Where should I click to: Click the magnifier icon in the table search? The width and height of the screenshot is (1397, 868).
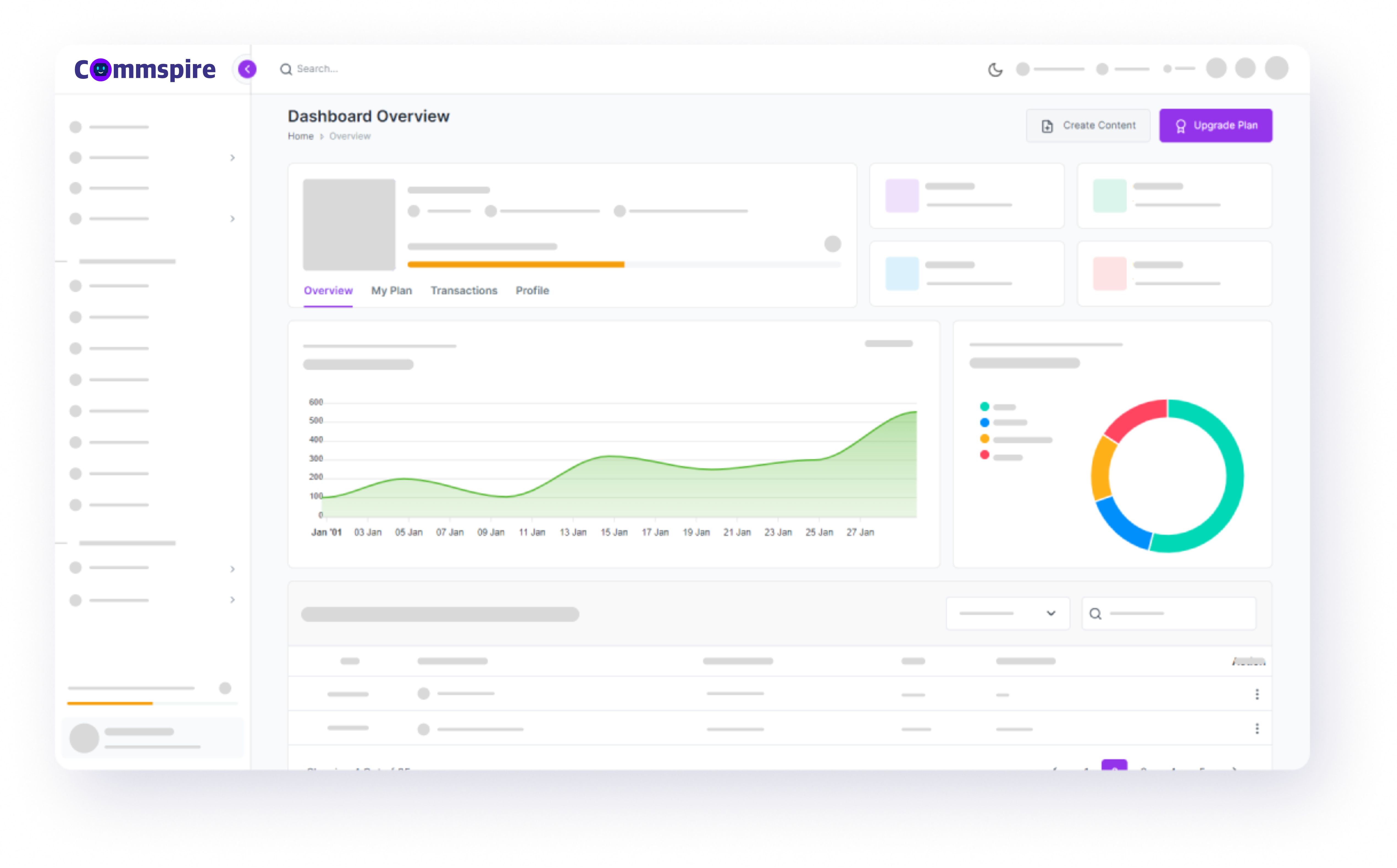pos(1096,614)
